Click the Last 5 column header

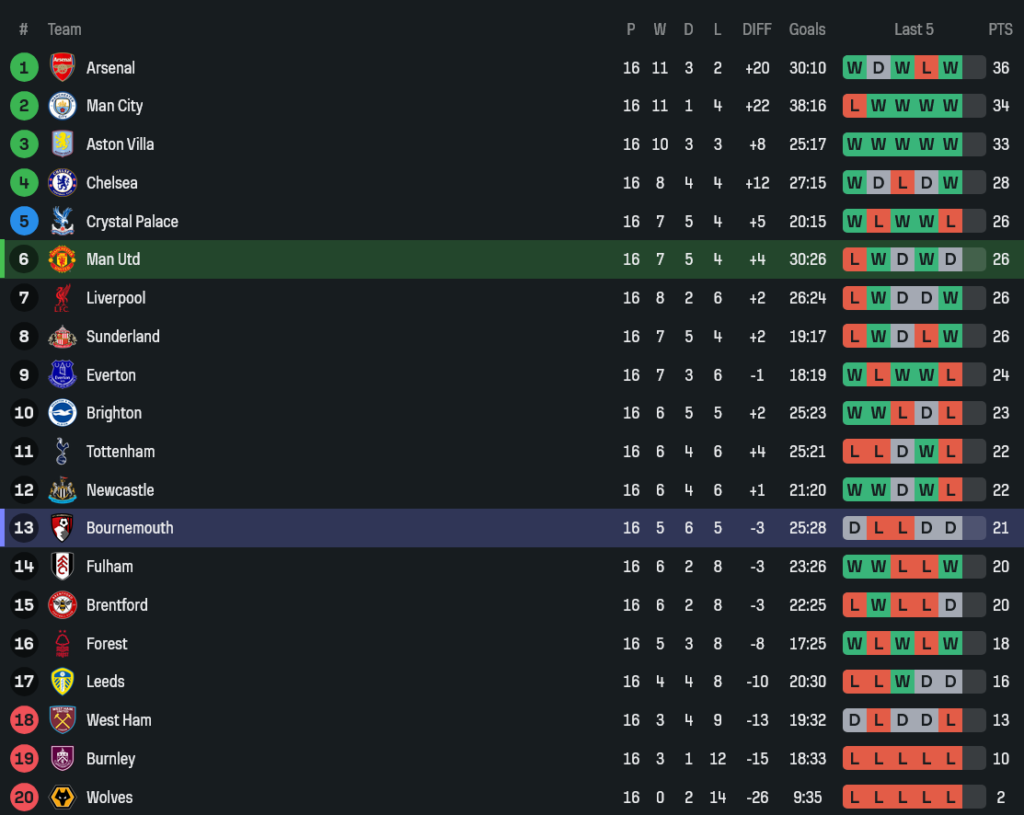point(914,29)
